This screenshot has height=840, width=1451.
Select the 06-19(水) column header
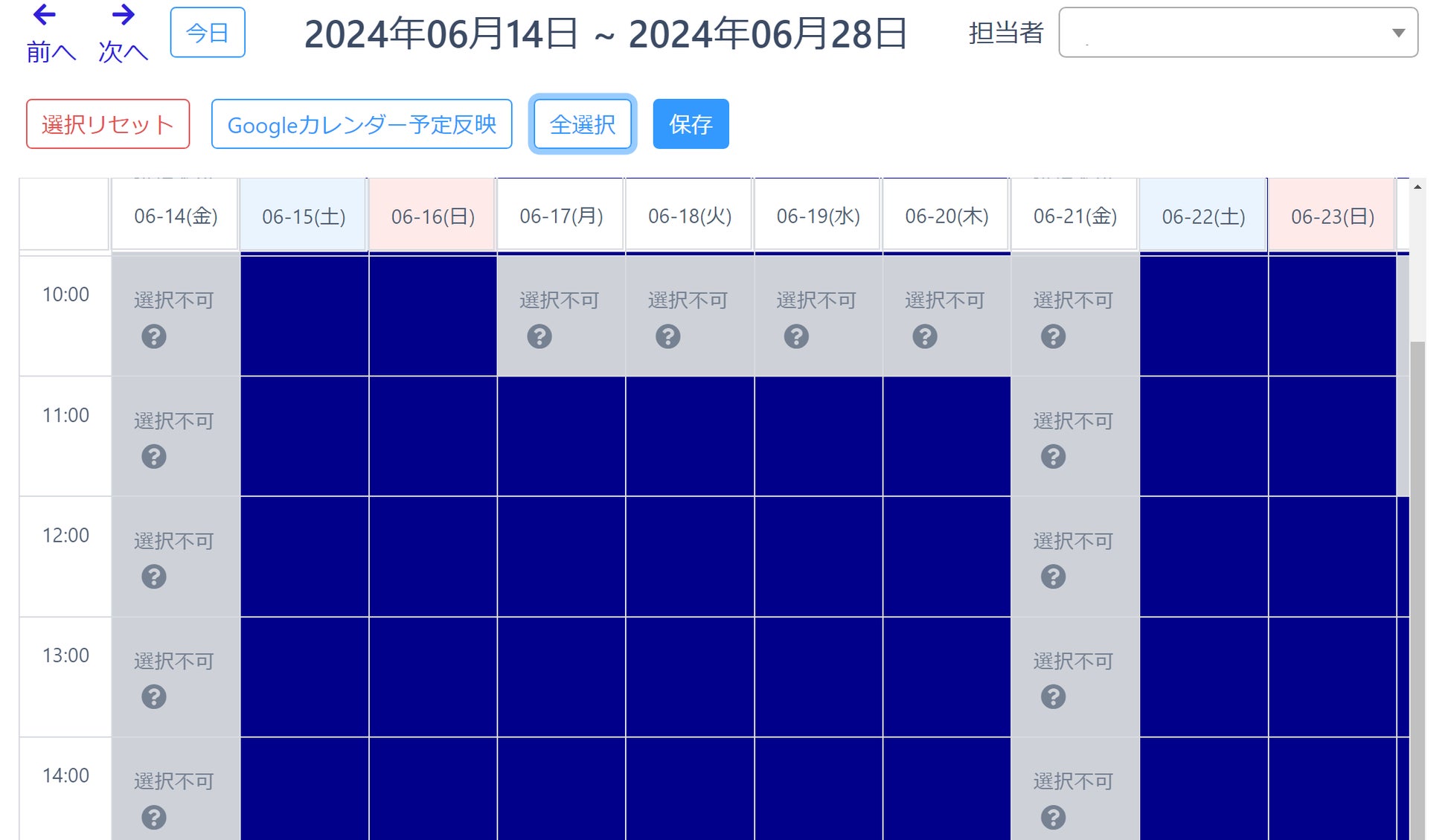(818, 216)
